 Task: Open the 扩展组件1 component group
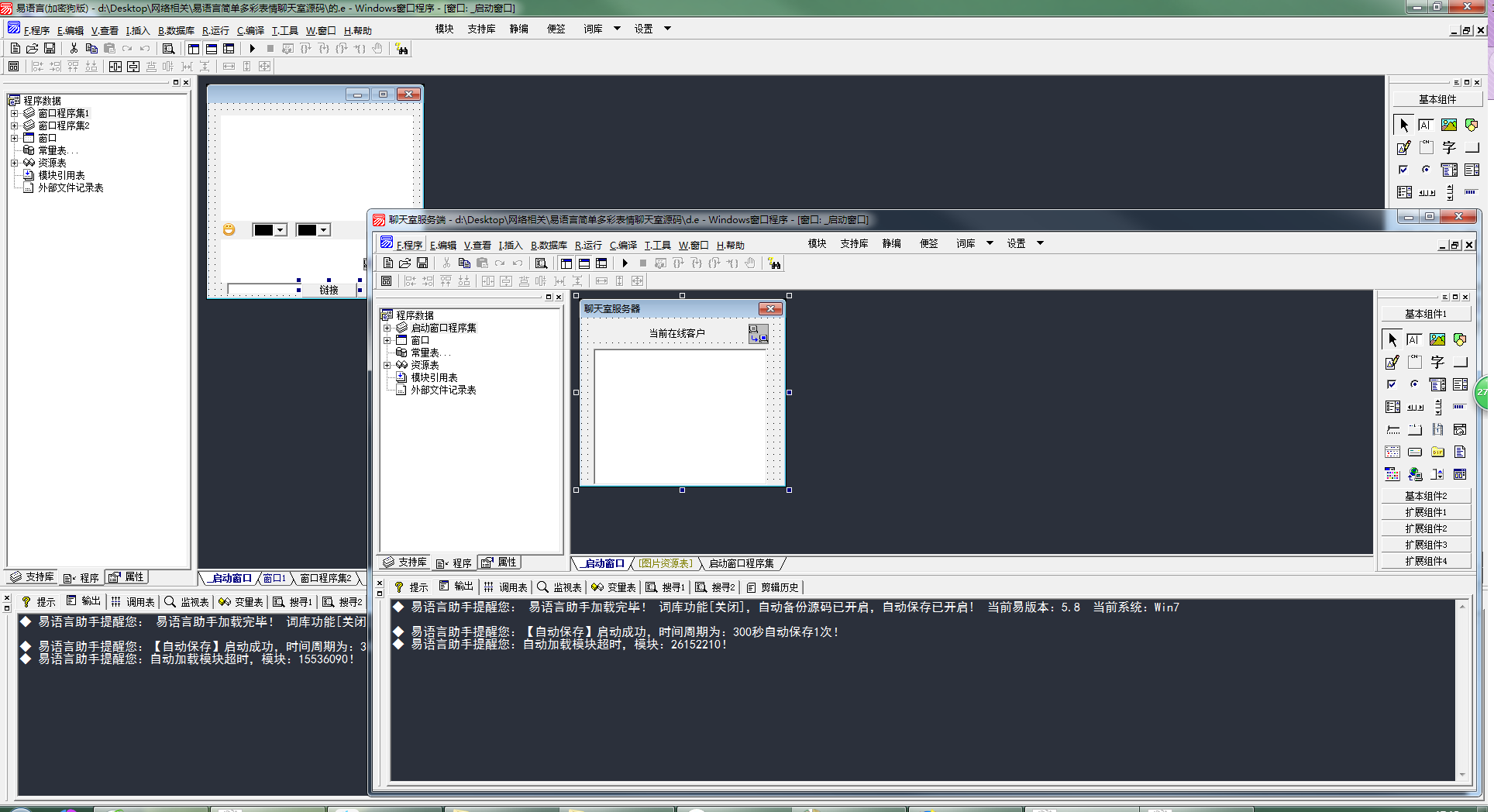(x=1425, y=512)
